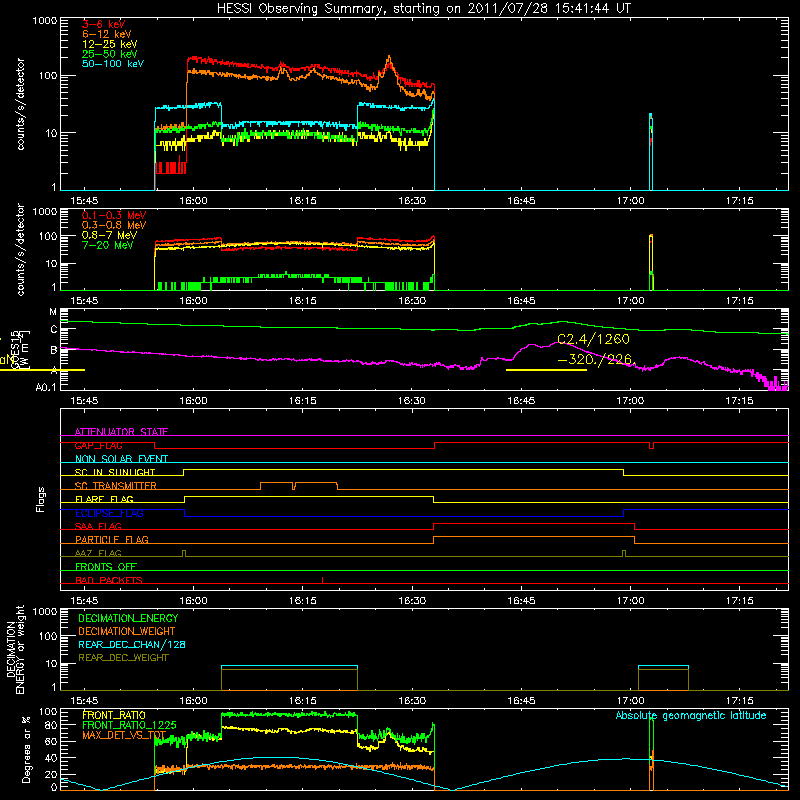Click the vertical Flags axis title
The image size is (800, 800).
[x=41, y=499]
